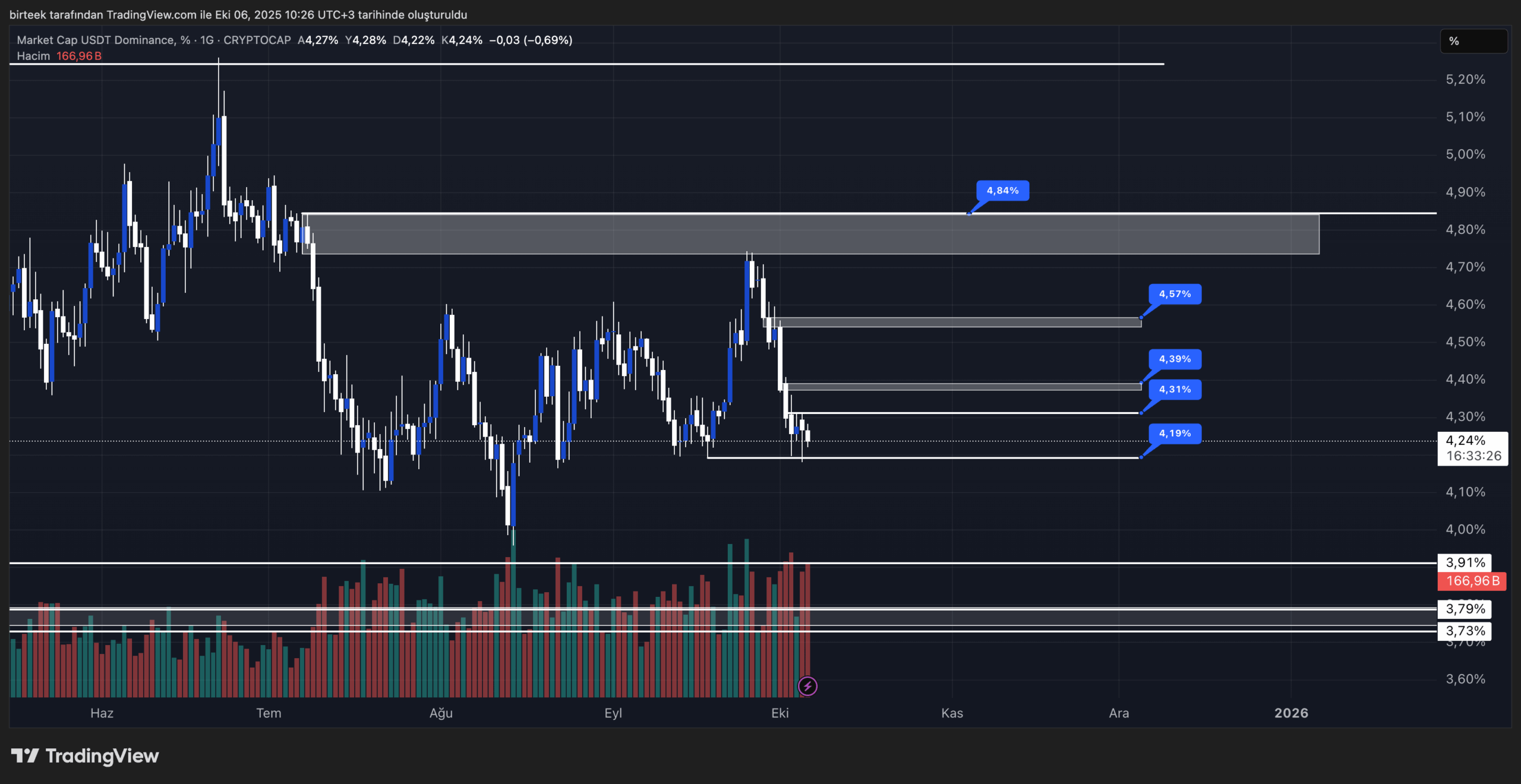Viewport: 1521px width, 784px height.
Task: Select the blue 4,39% price flag label
Action: [1174, 359]
